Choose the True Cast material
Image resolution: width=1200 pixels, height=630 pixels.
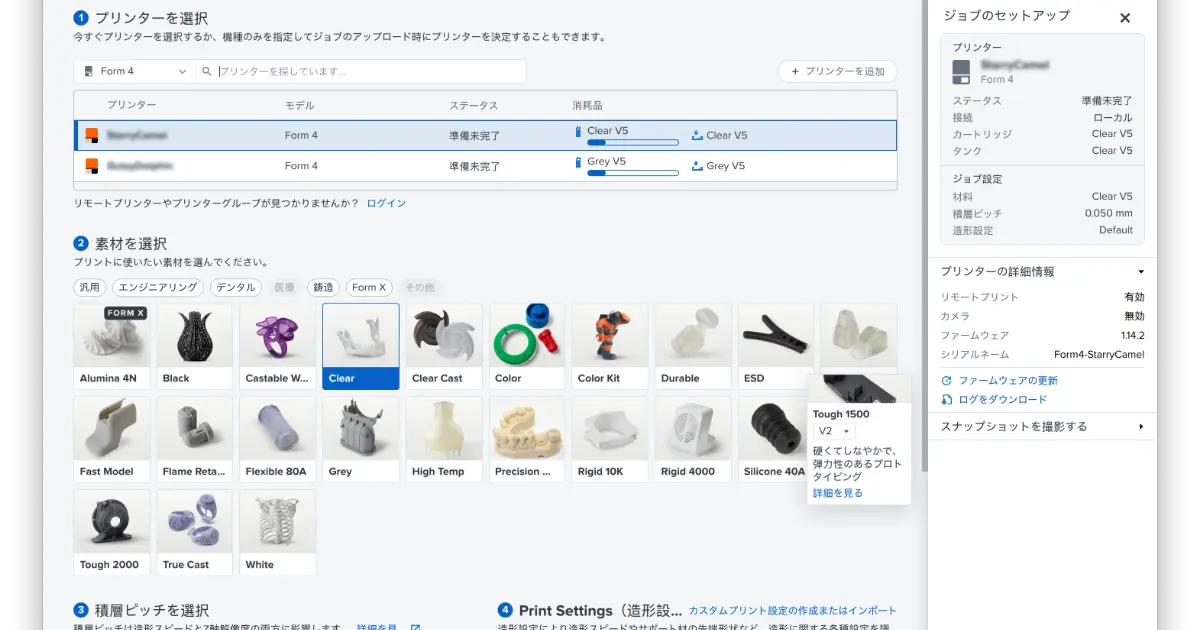195,532
